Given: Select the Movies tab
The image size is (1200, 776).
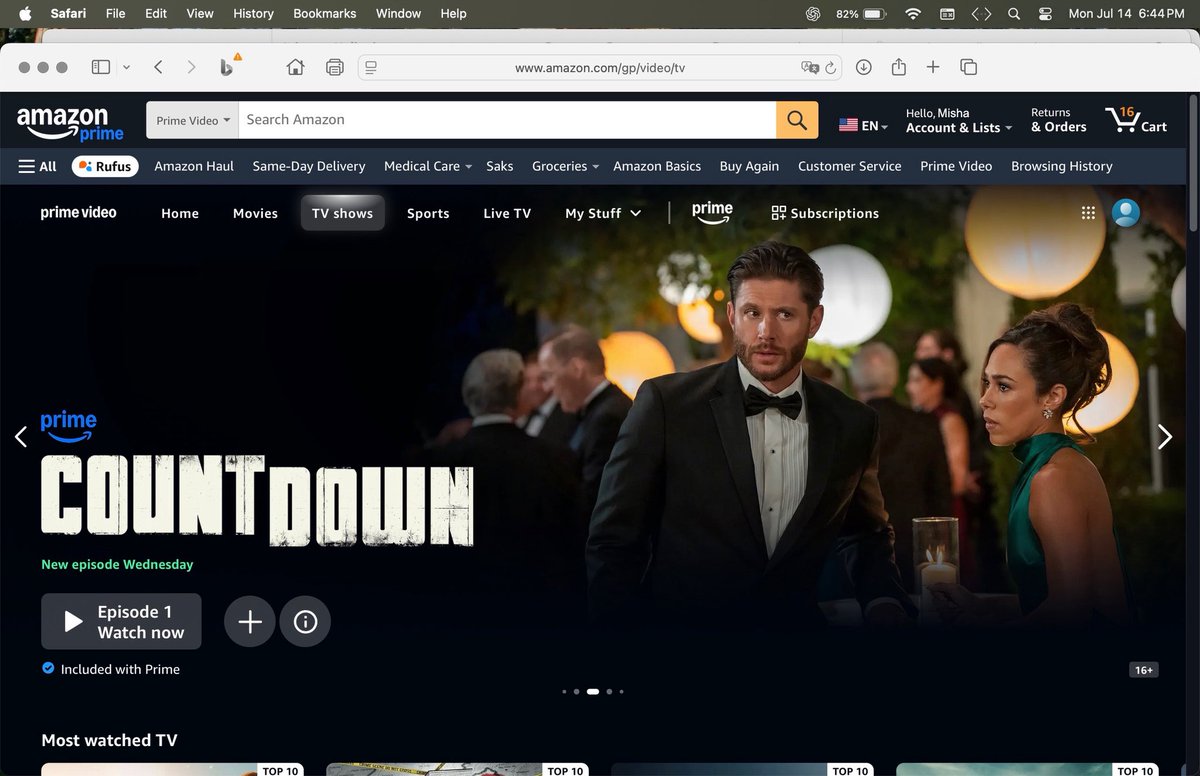Looking at the screenshot, I should click(x=255, y=213).
